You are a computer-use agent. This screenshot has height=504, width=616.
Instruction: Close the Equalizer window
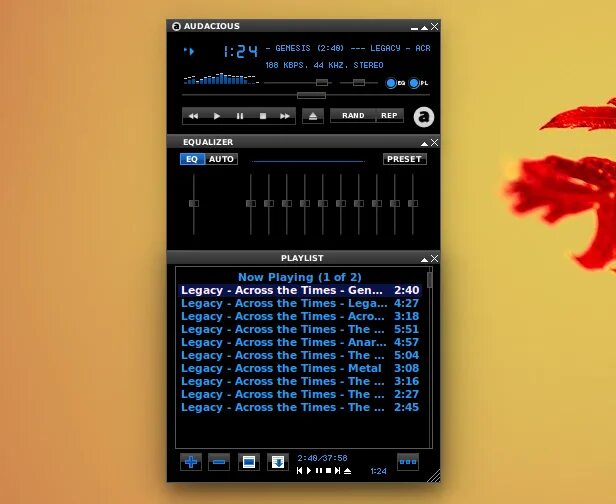tap(434, 143)
